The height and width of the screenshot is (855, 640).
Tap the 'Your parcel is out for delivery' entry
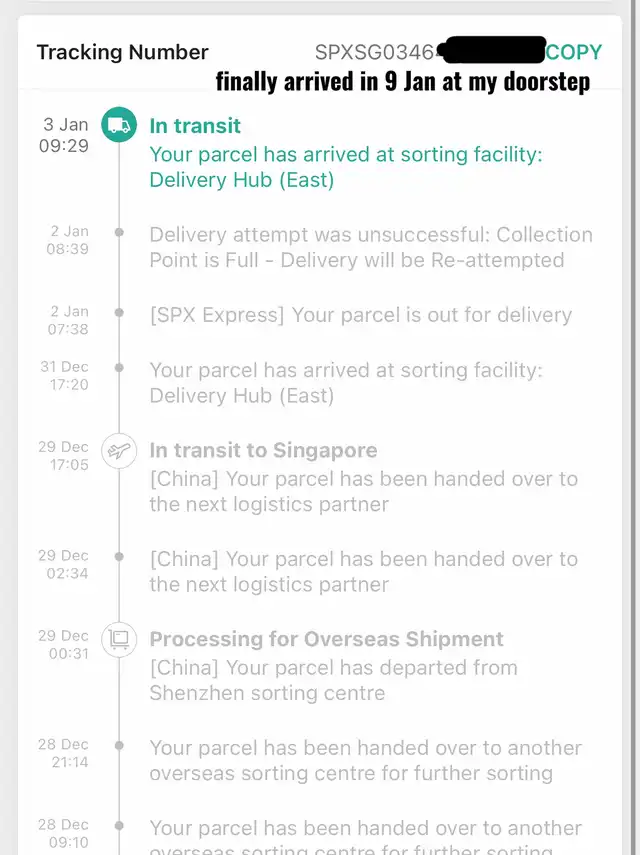[x=361, y=315]
